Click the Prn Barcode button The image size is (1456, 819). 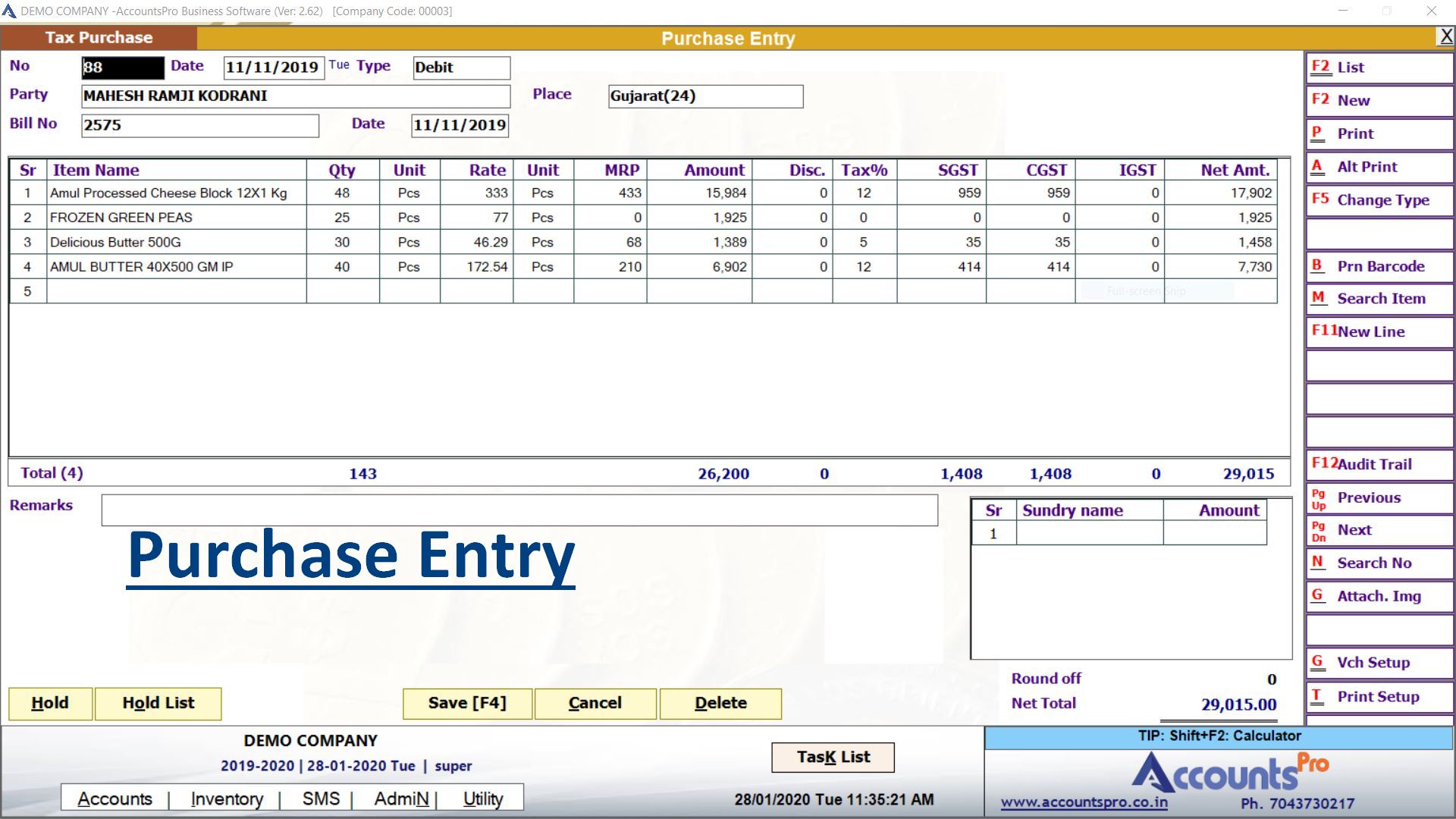[1379, 267]
